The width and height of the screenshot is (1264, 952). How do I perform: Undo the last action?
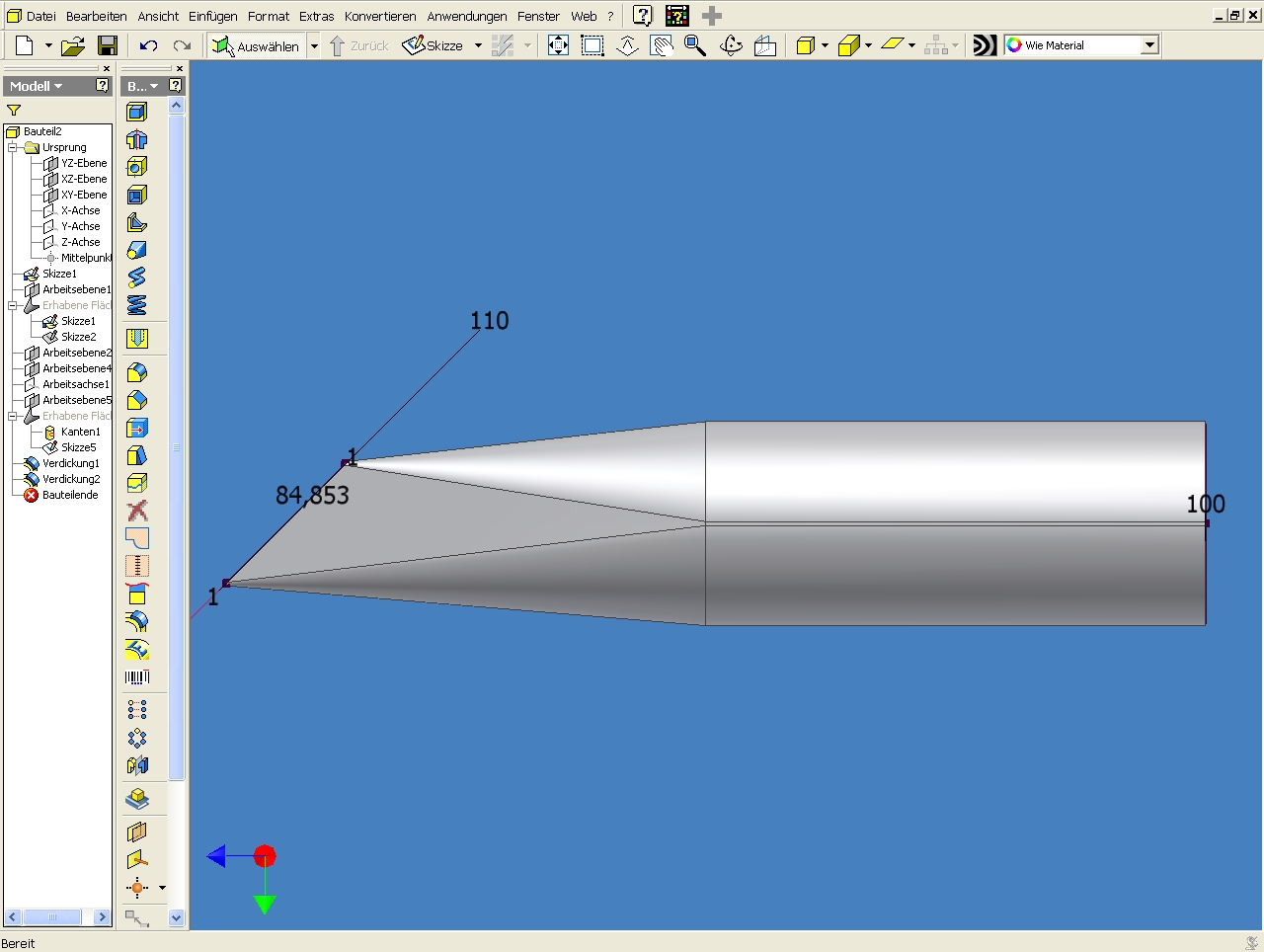click(x=149, y=45)
